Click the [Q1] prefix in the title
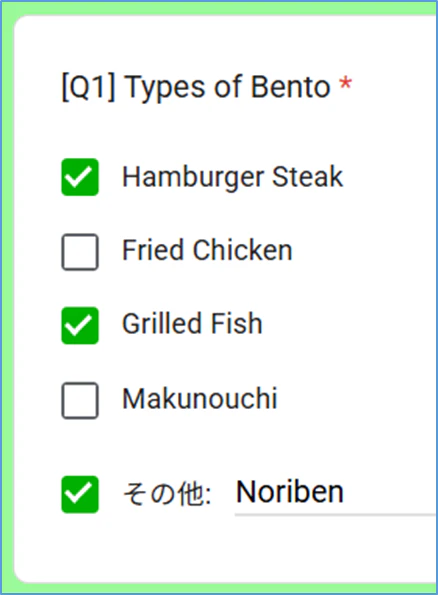 point(88,87)
